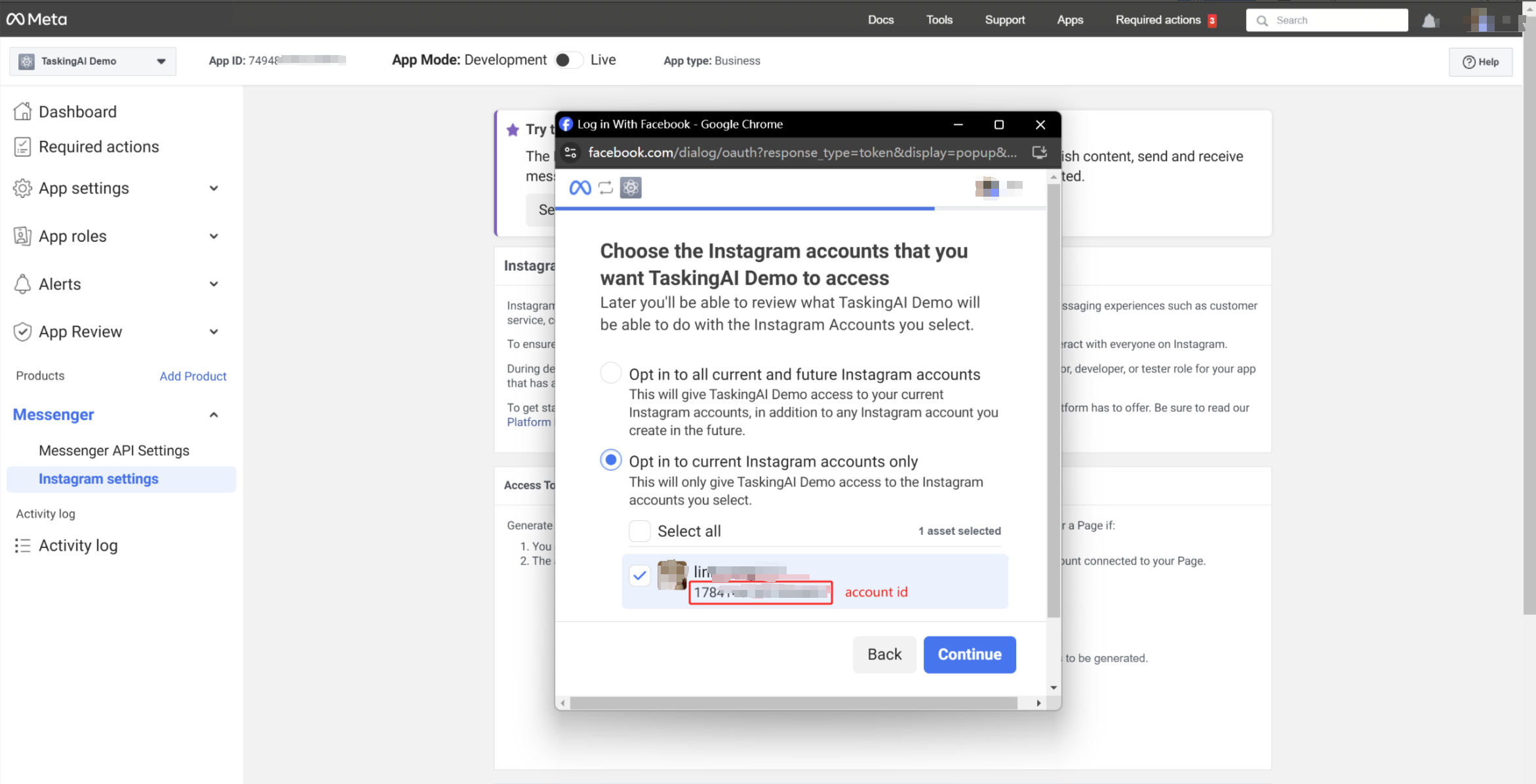Click the '1 asset selected' text
The height and width of the screenshot is (784, 1536).
click(x=959, y=531)
